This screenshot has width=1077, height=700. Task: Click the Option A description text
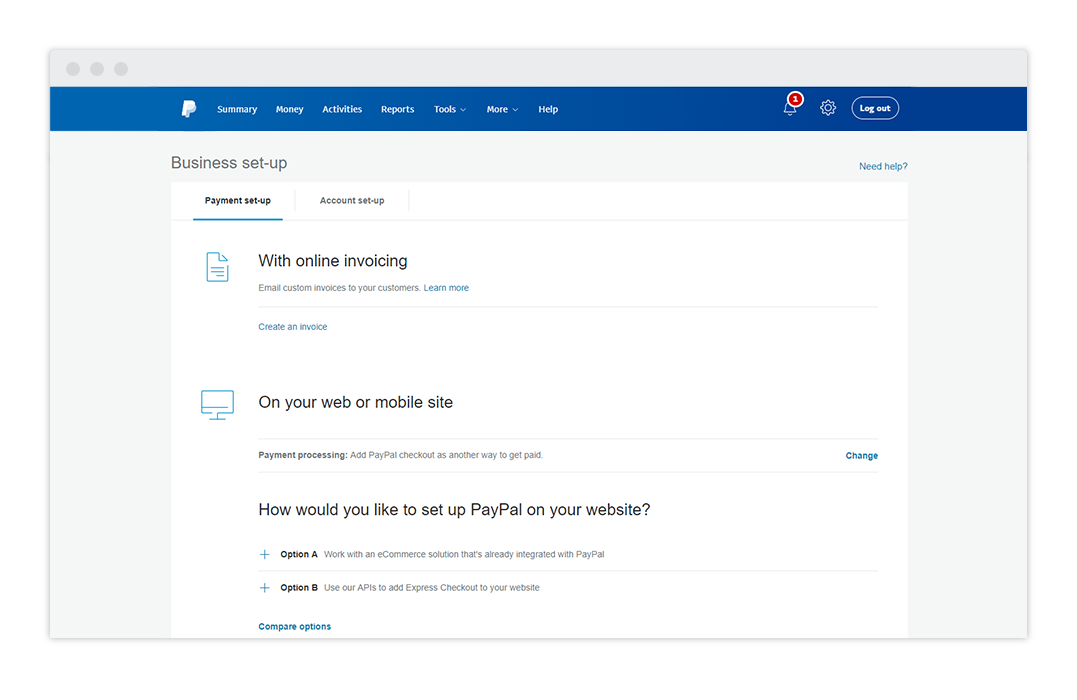pos(464,554)
